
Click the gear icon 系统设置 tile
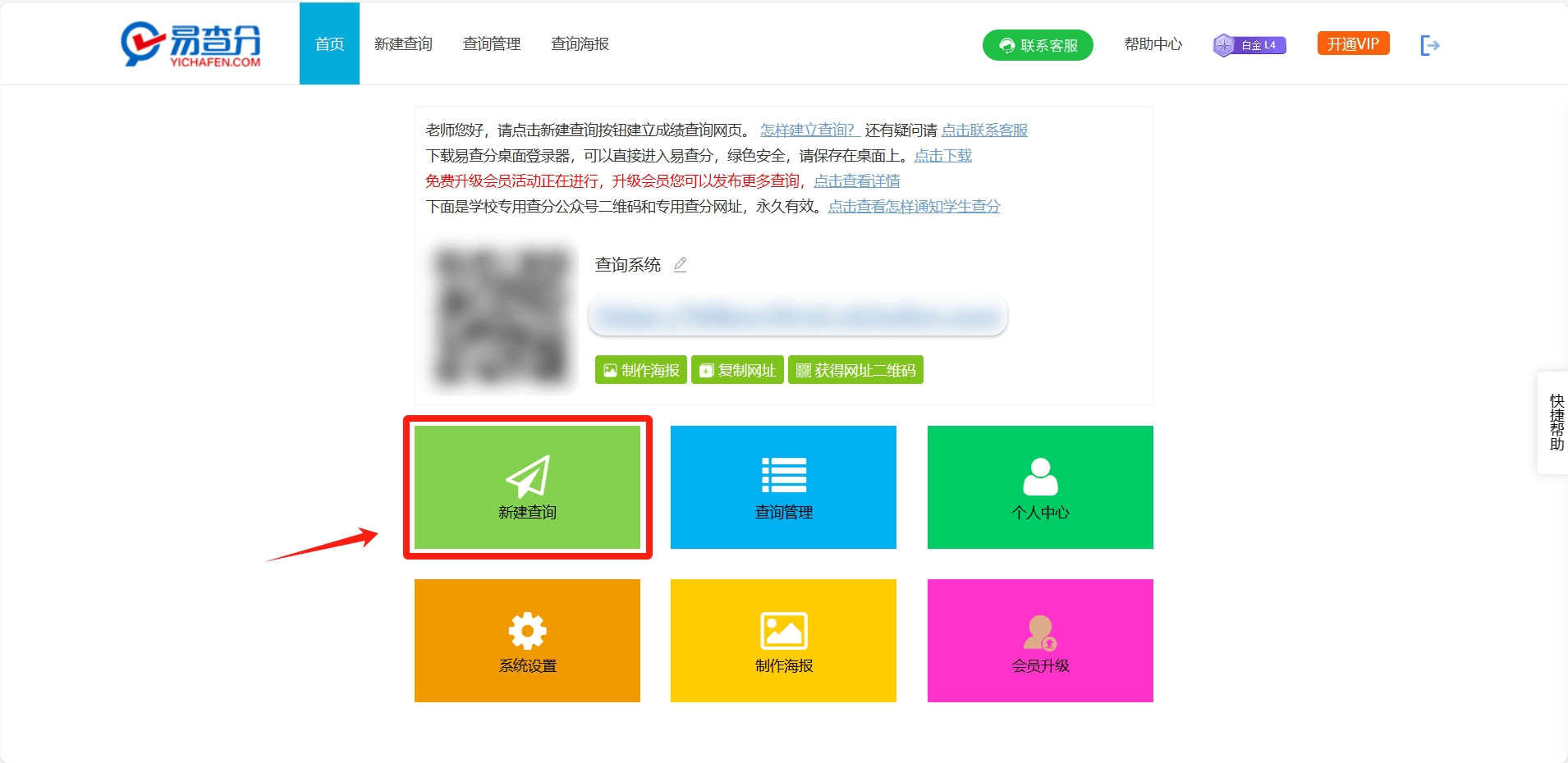tap(527, 641)
